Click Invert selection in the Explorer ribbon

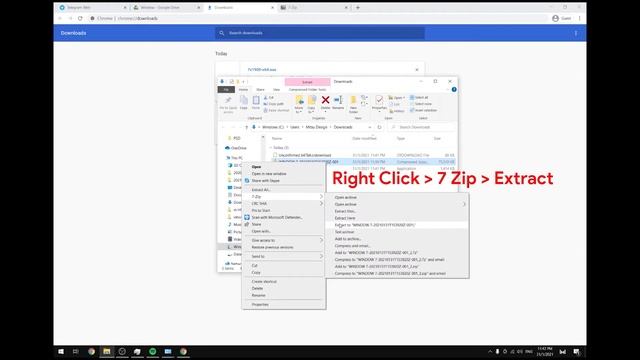click(x=423, y=110)
